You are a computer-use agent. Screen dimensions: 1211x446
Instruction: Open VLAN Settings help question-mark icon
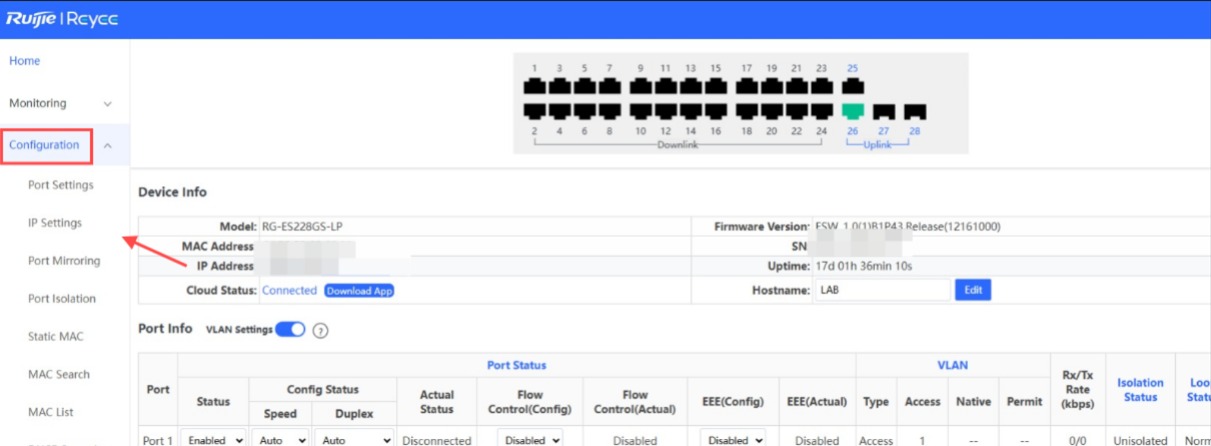321,330
